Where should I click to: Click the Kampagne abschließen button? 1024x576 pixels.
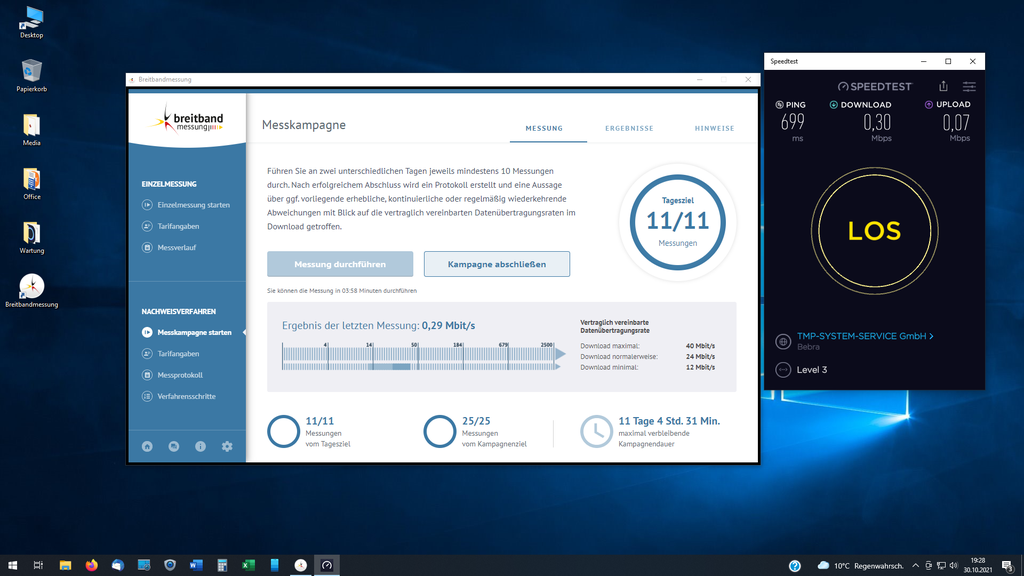point(496,264)
